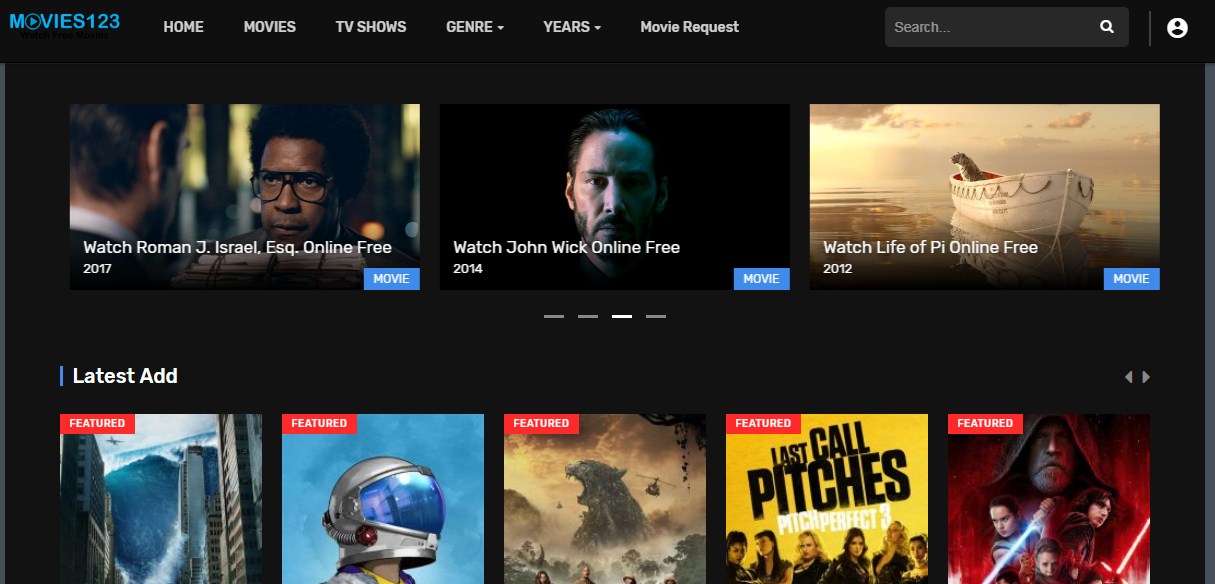Select the active third carousel indicator dash
The width and height of the screenshot is (1215, 584).
point(622,316)
